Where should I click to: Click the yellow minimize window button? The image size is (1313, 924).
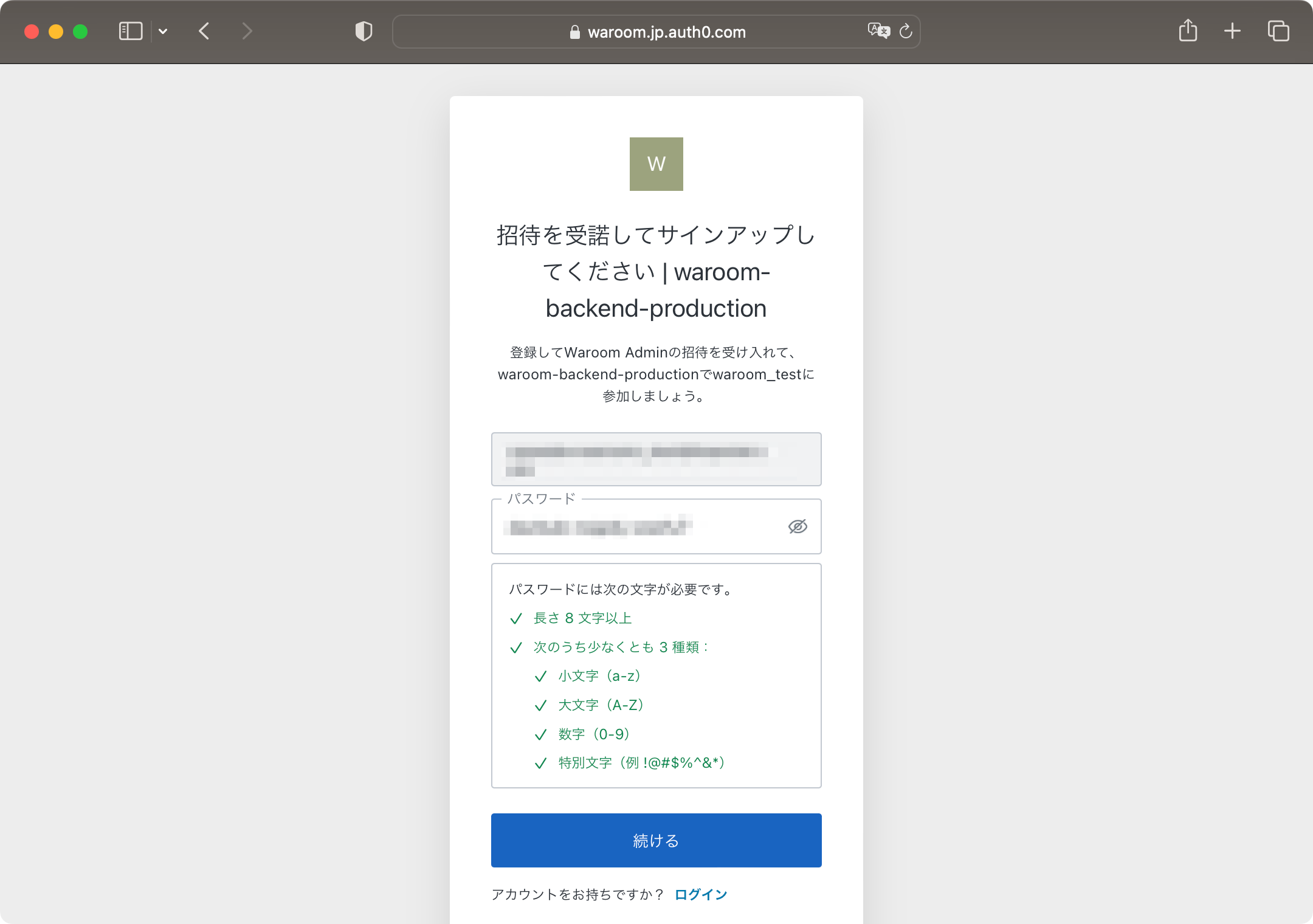pos(56,32)
